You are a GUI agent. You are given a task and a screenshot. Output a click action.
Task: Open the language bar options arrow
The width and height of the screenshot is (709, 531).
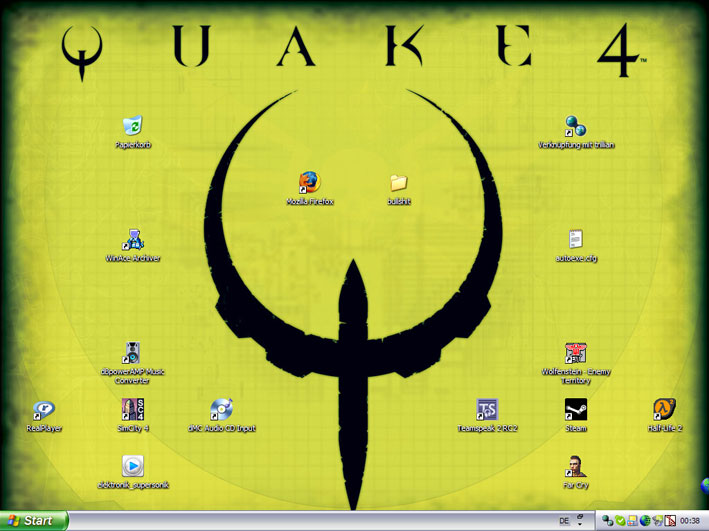[x=580, y=524]
